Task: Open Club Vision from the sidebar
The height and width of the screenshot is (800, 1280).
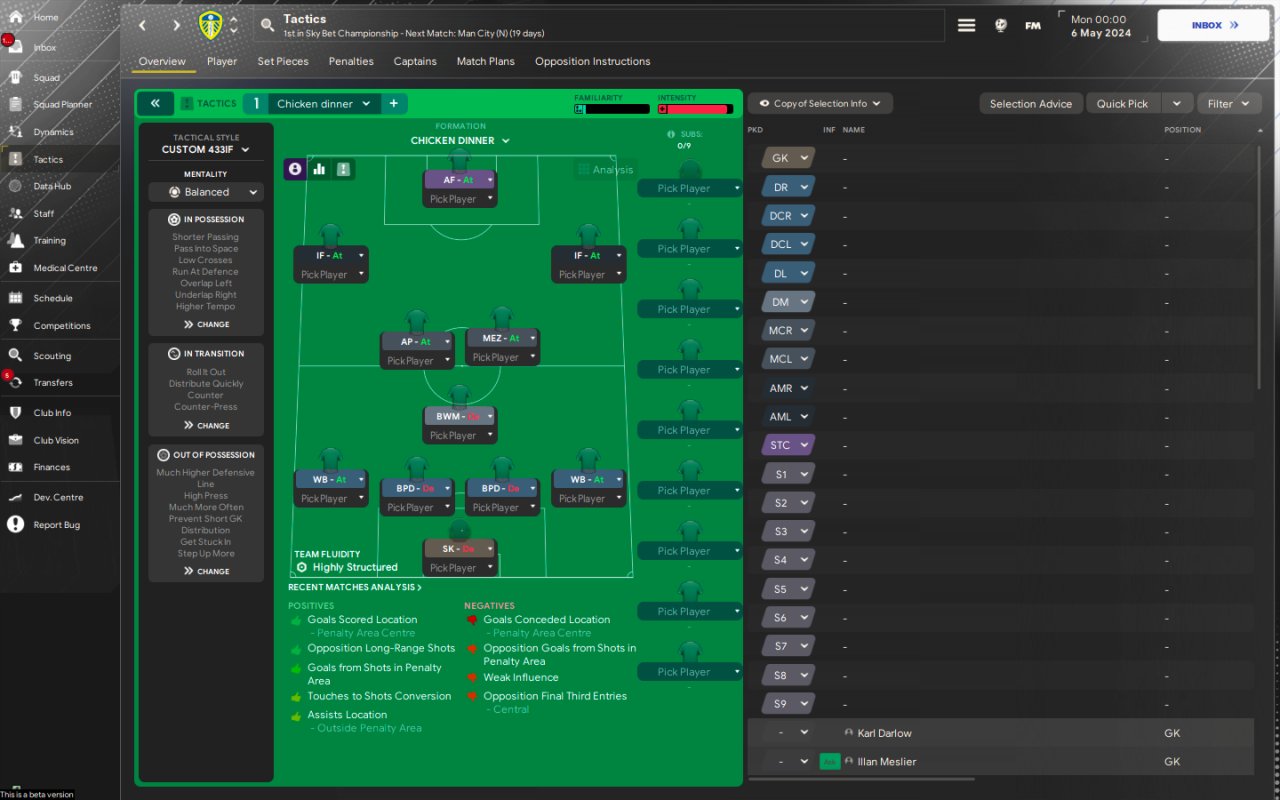Action: (55, 440)
